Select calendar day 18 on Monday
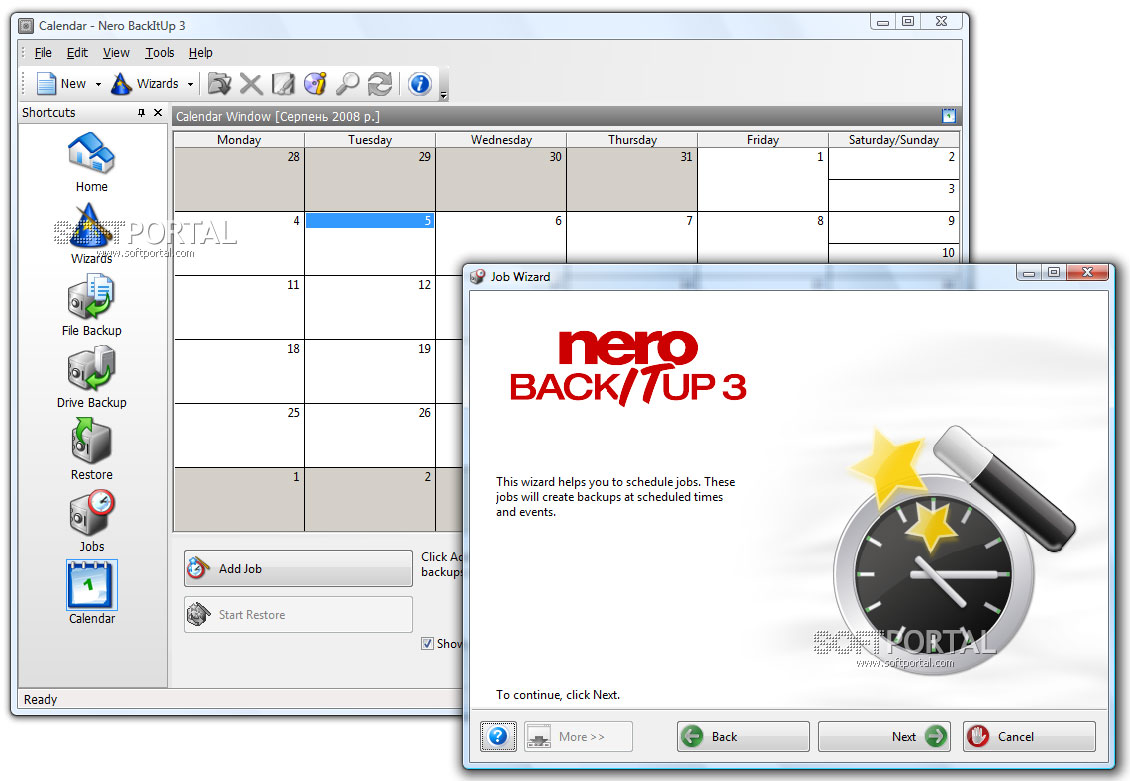This screenshot has width=1130, height=781. pos(239,372)
